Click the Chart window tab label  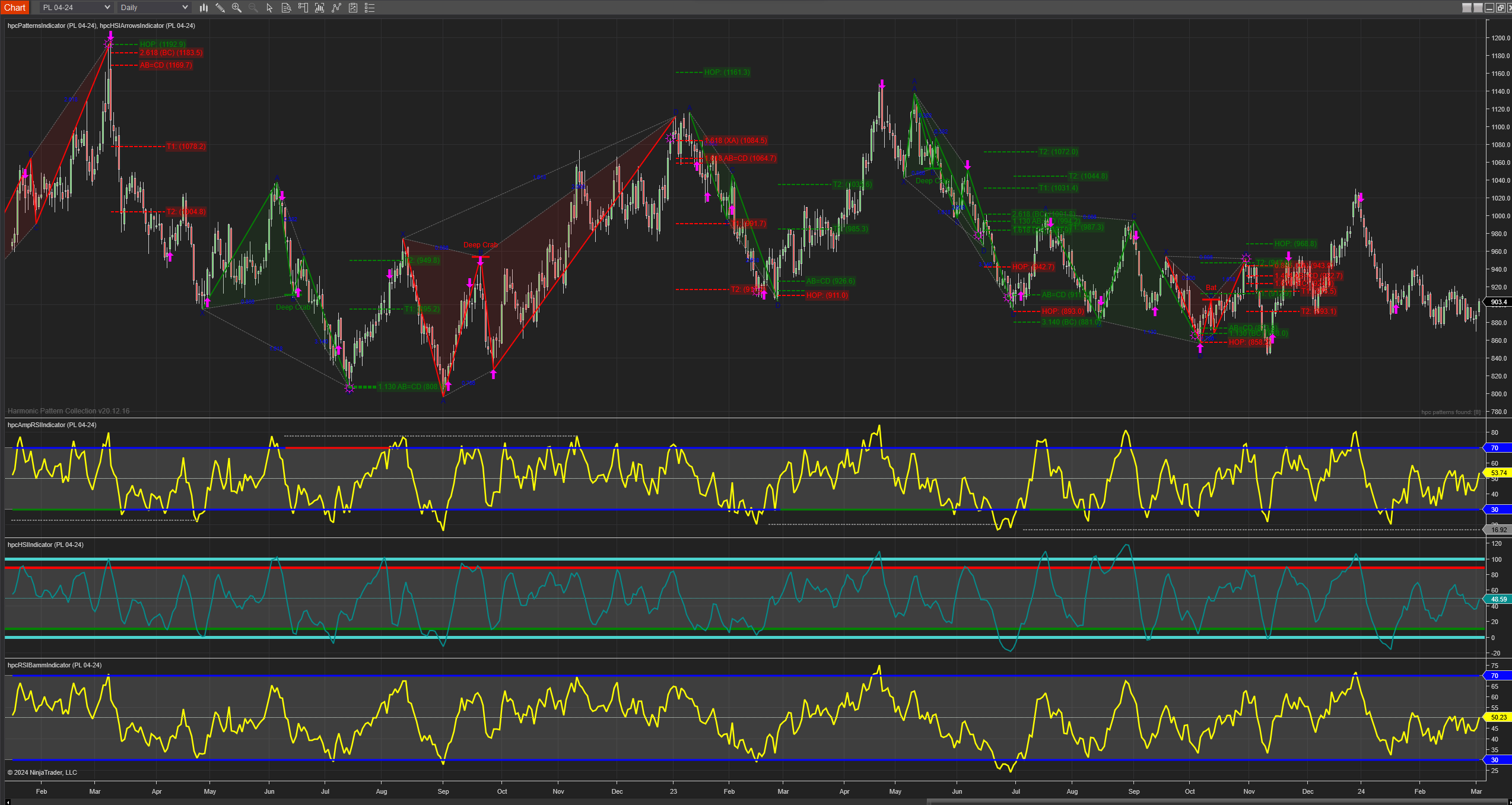(15, 8)
